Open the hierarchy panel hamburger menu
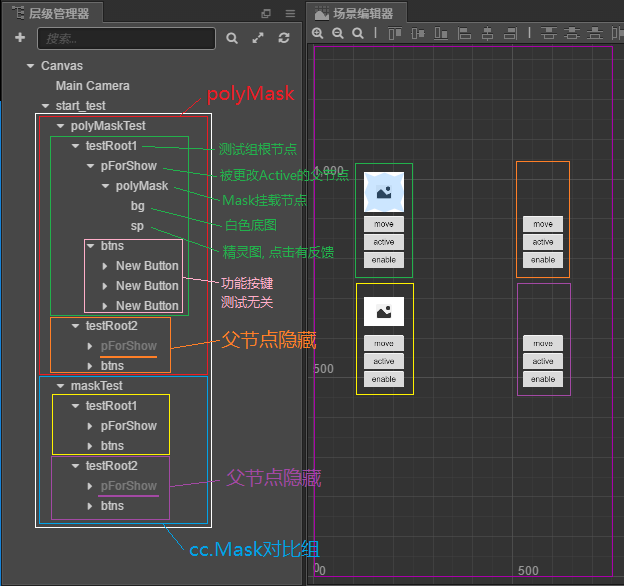Image resolution: width=624 pixels, height=586 pixels. click(x=290, y=13)
